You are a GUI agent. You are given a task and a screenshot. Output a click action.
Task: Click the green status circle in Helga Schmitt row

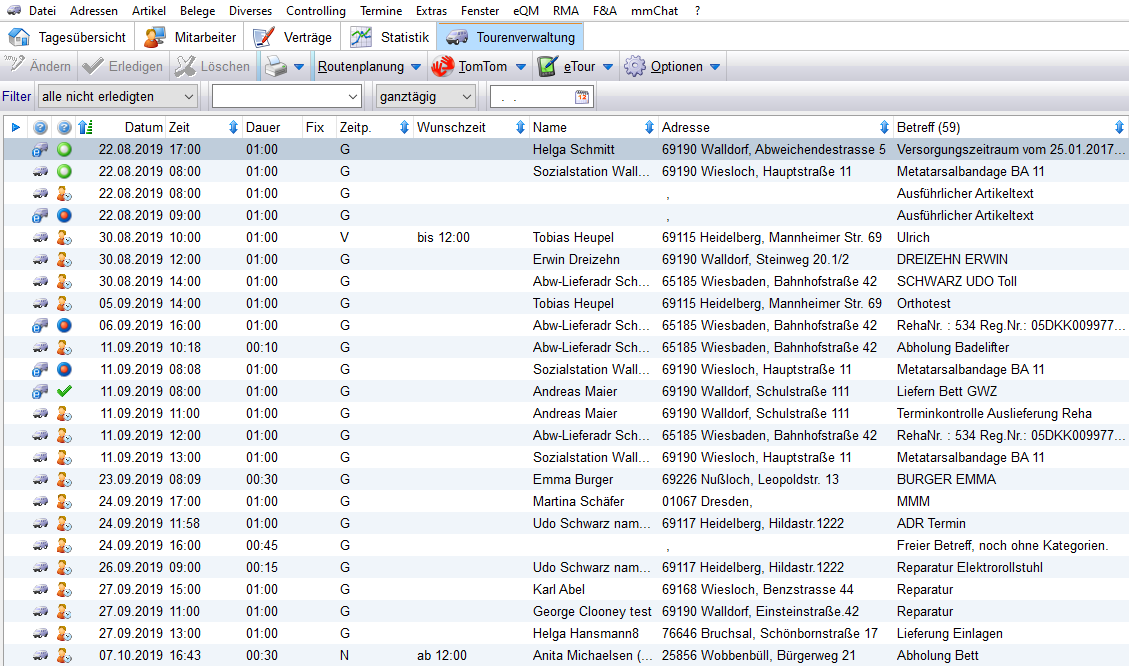[65, 149]
